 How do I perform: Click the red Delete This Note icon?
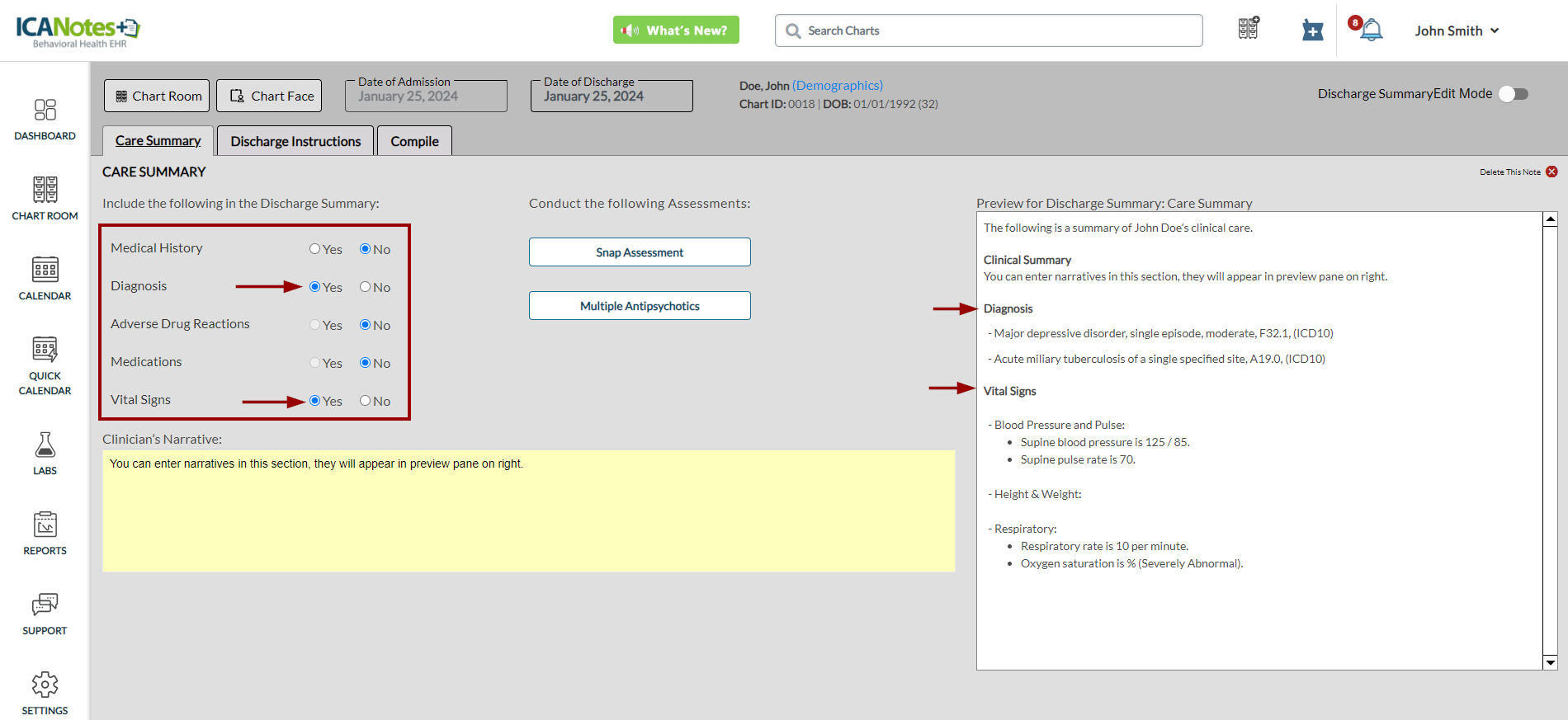(1551, 172)
